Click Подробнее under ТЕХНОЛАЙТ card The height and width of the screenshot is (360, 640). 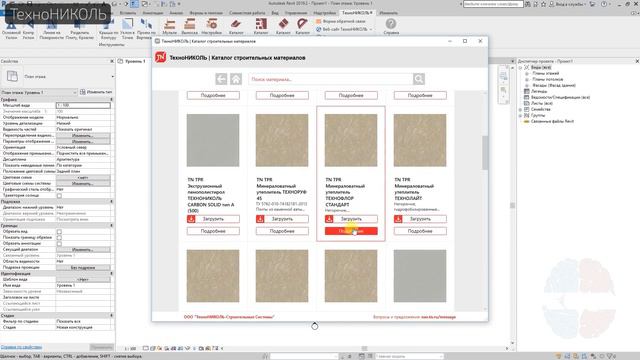click(420, 231)
